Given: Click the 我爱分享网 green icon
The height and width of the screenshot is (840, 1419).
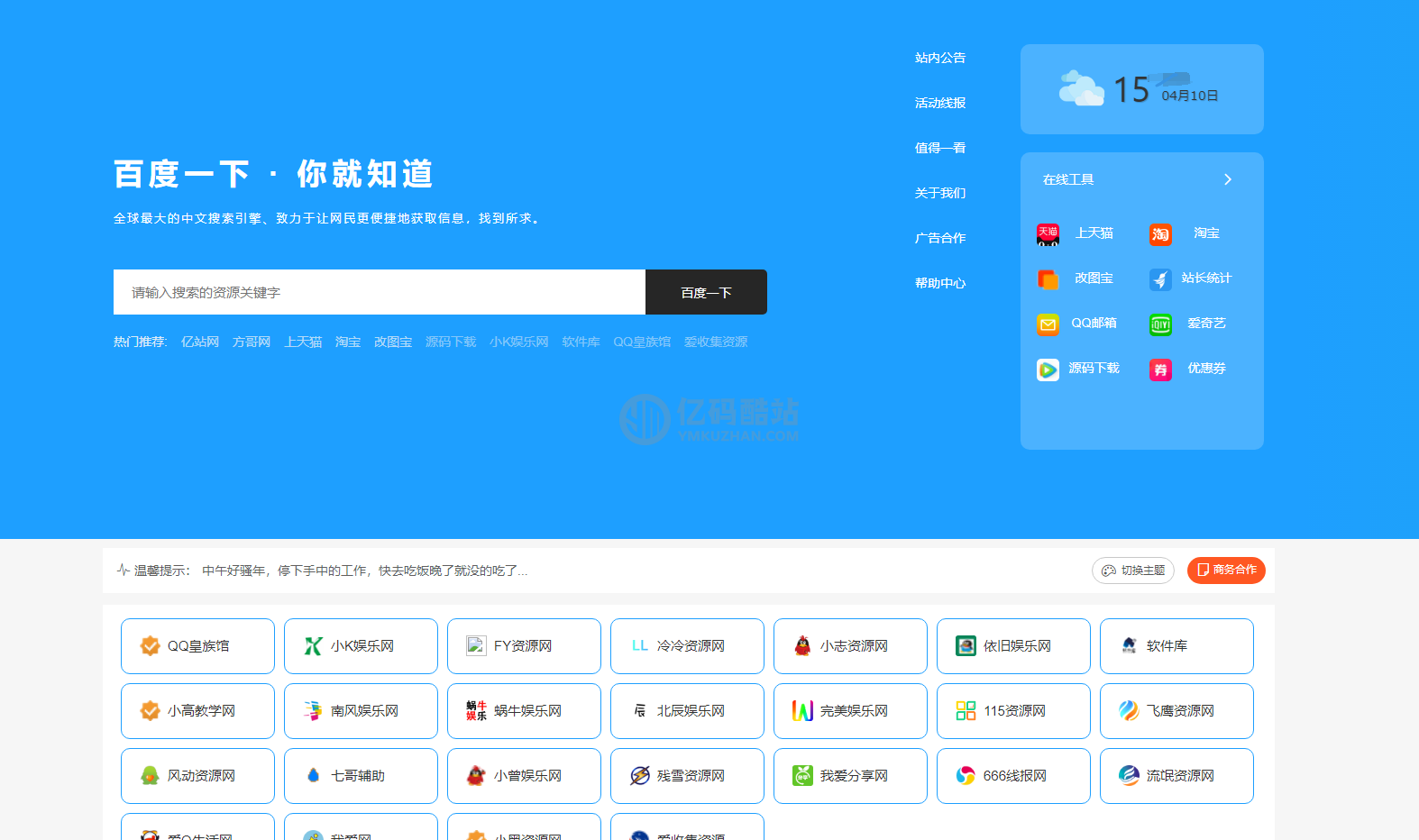Looking at the screenshot, I should pyautogui.click(x=802, y=775).
